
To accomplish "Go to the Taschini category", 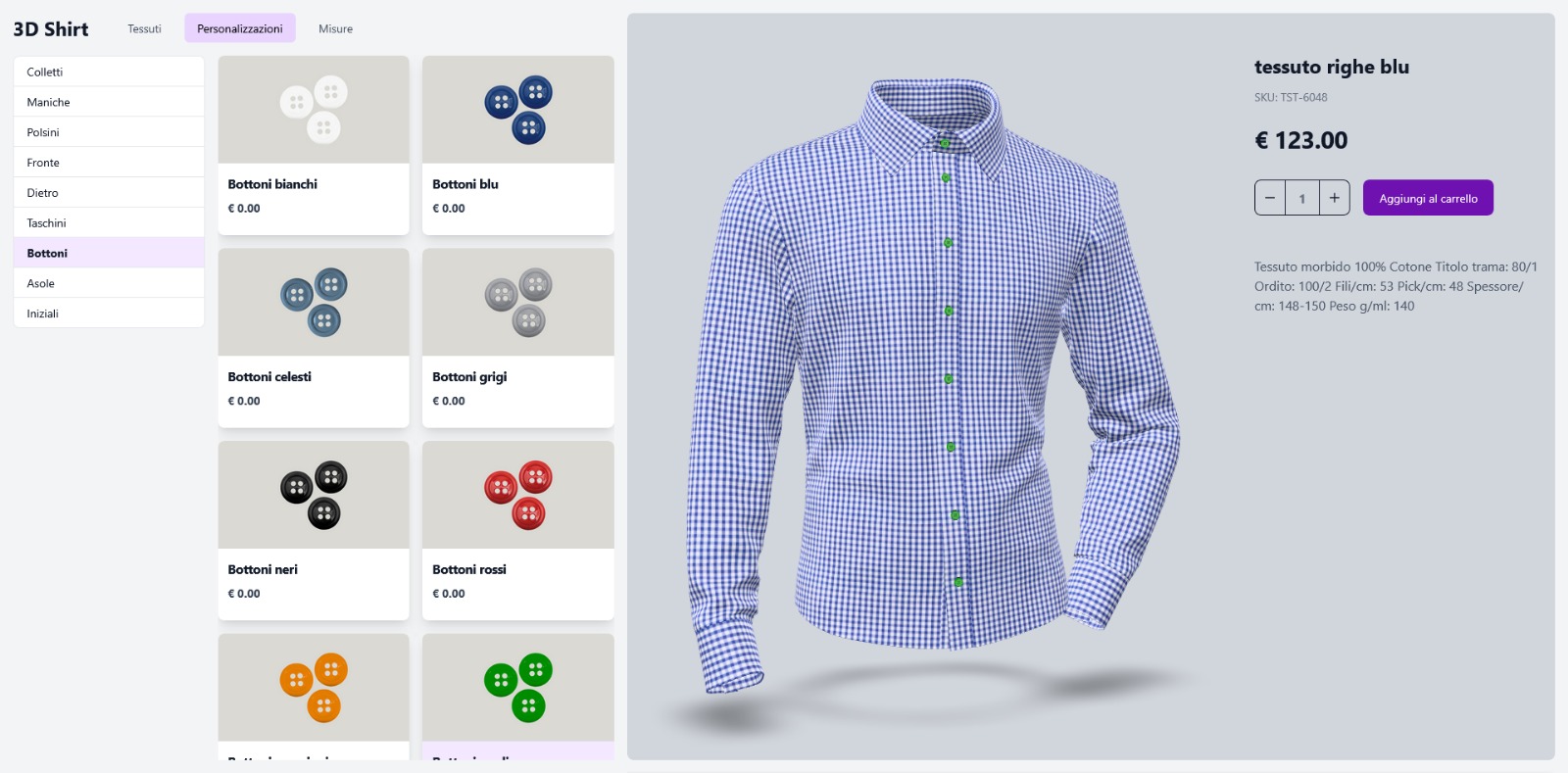I will tap(109, 223).
